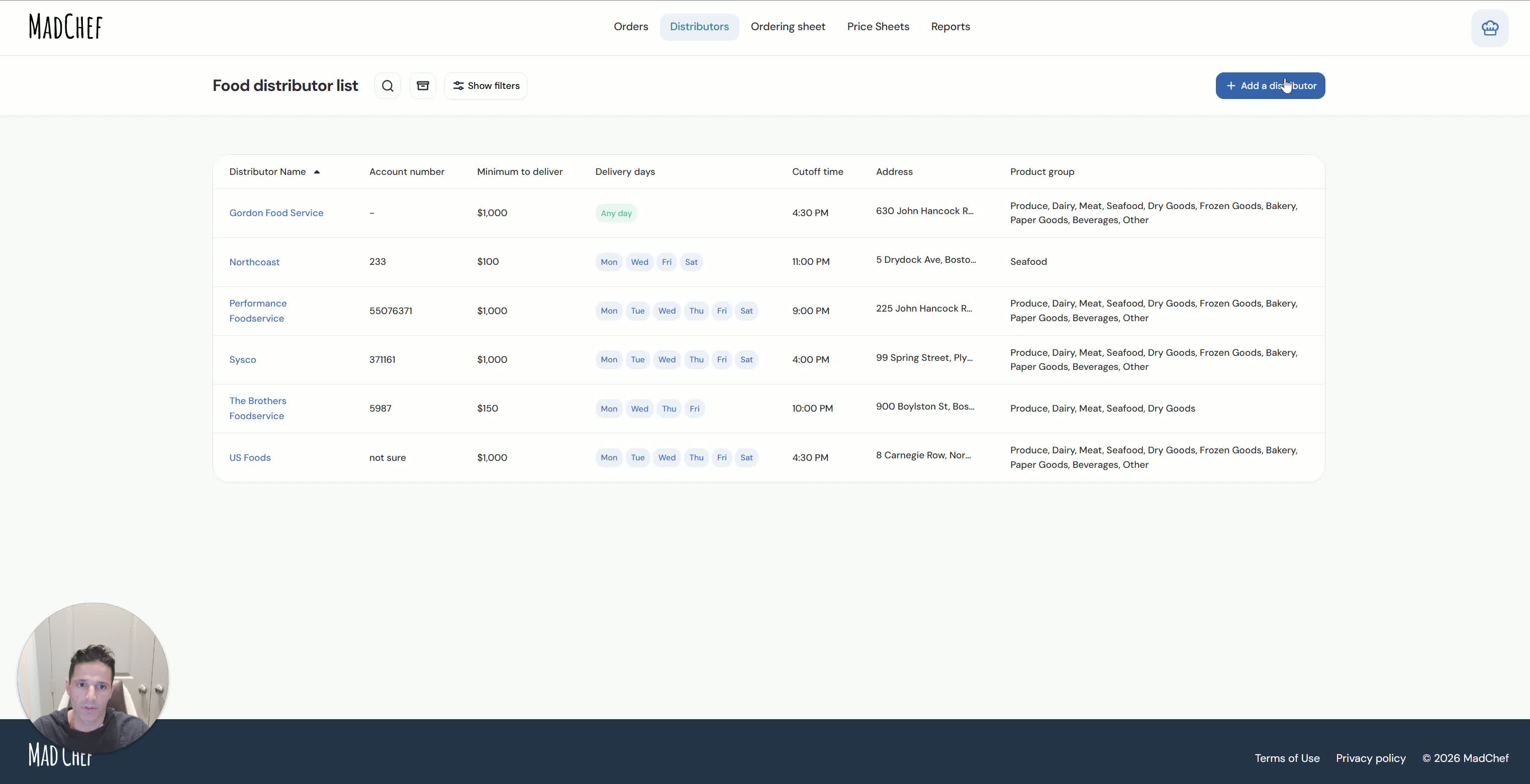Click Minimum to deliver column header
The image size is (1530, 784).
[520, 172]
